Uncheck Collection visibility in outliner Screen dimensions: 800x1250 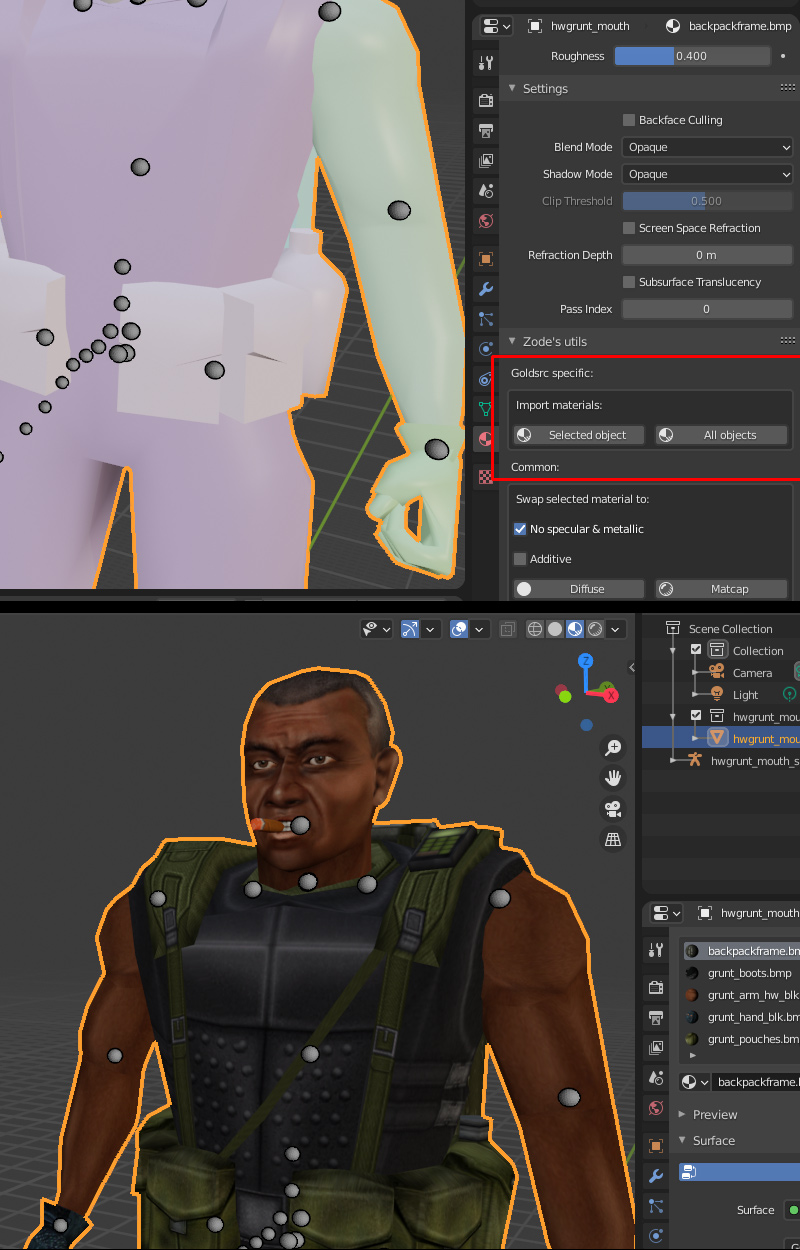pos(696,650)
